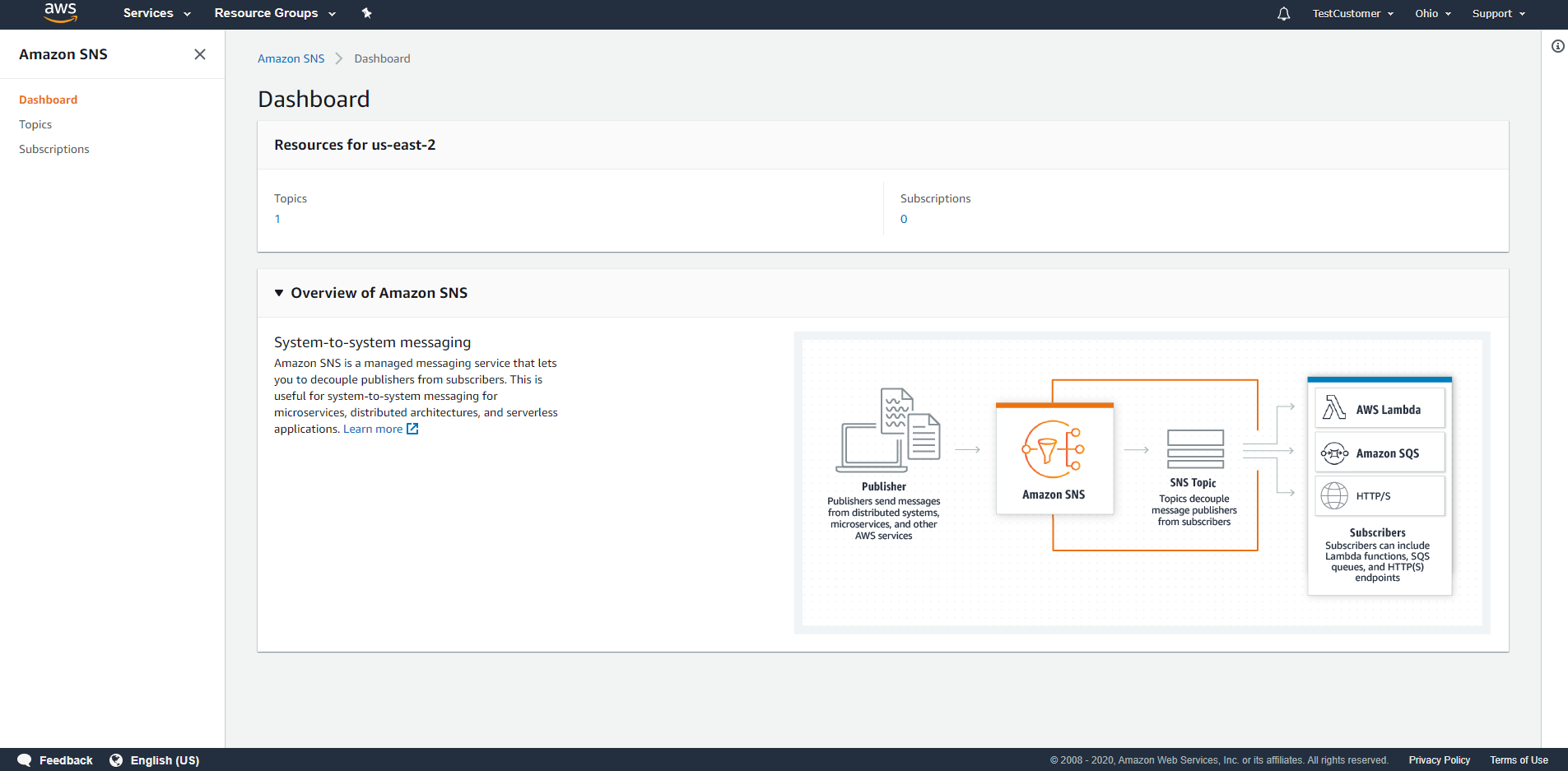Click the Learn more link
The height and width of the screenshot is (771, 1568).
(373, 429)
